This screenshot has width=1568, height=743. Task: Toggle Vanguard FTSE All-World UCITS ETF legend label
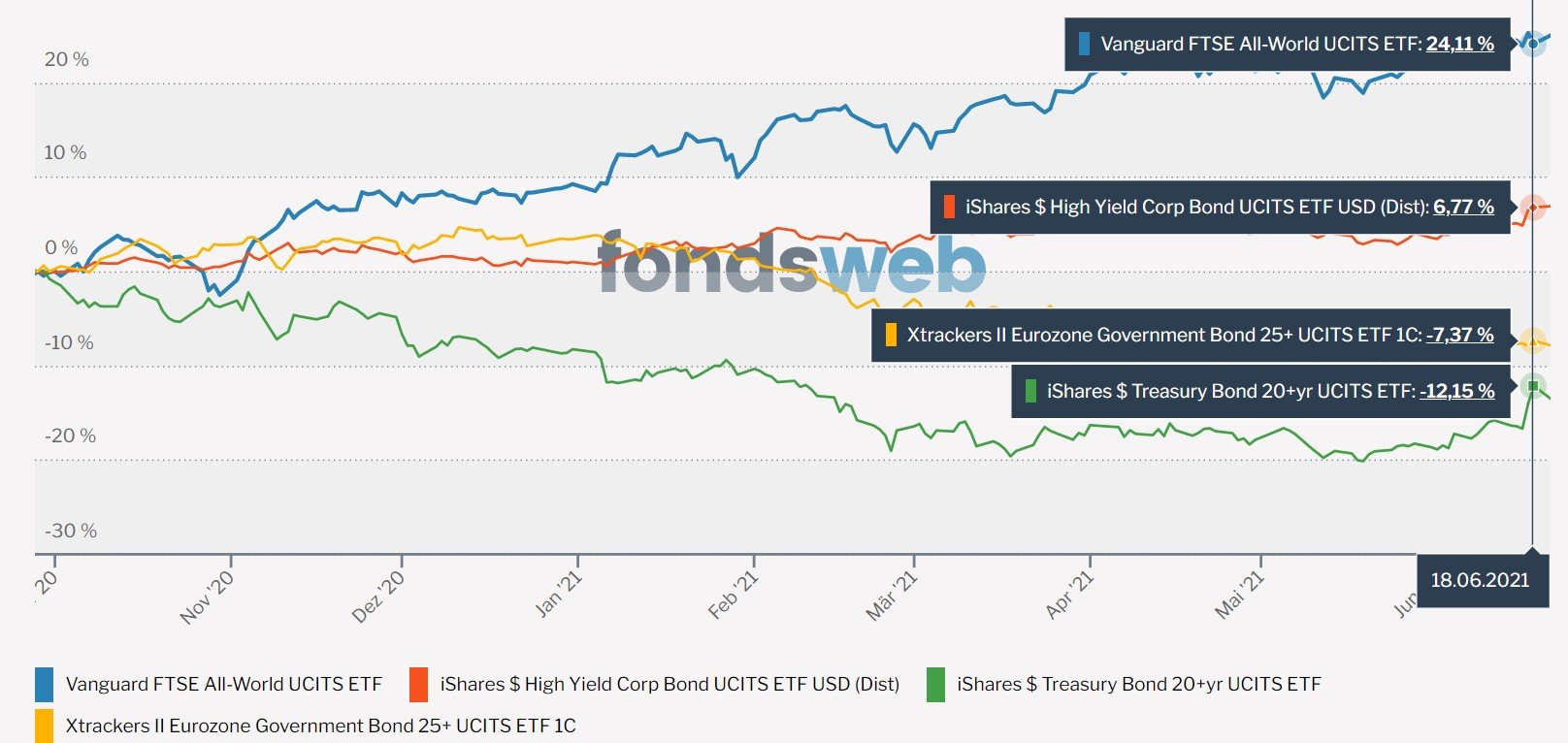pos(223,684)
